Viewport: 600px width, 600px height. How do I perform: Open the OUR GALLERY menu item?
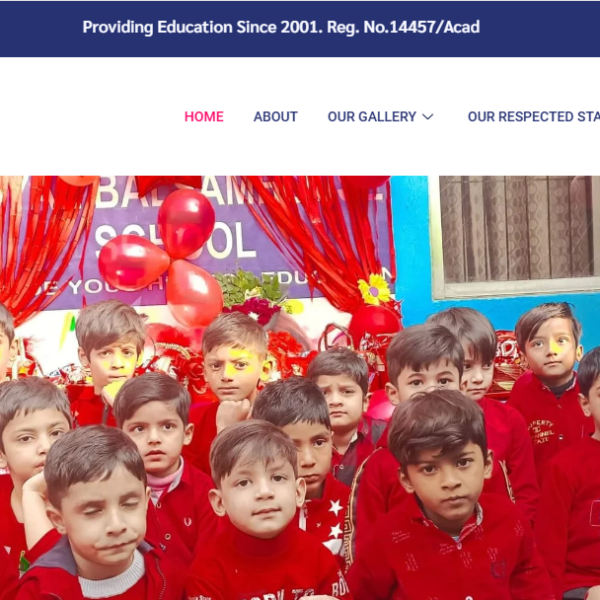click(x=372, y=116)
